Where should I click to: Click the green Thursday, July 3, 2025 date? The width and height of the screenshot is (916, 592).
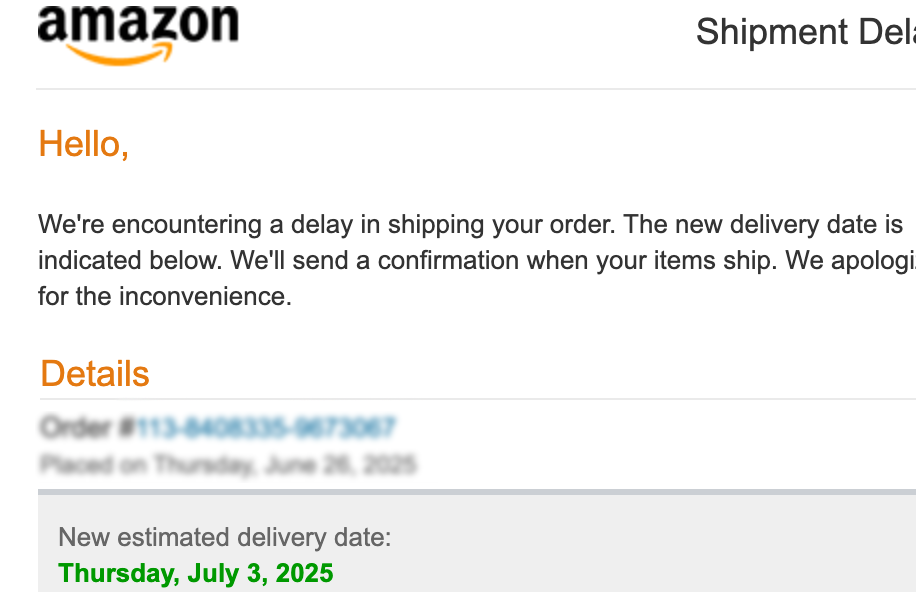[x=196, y=573]
